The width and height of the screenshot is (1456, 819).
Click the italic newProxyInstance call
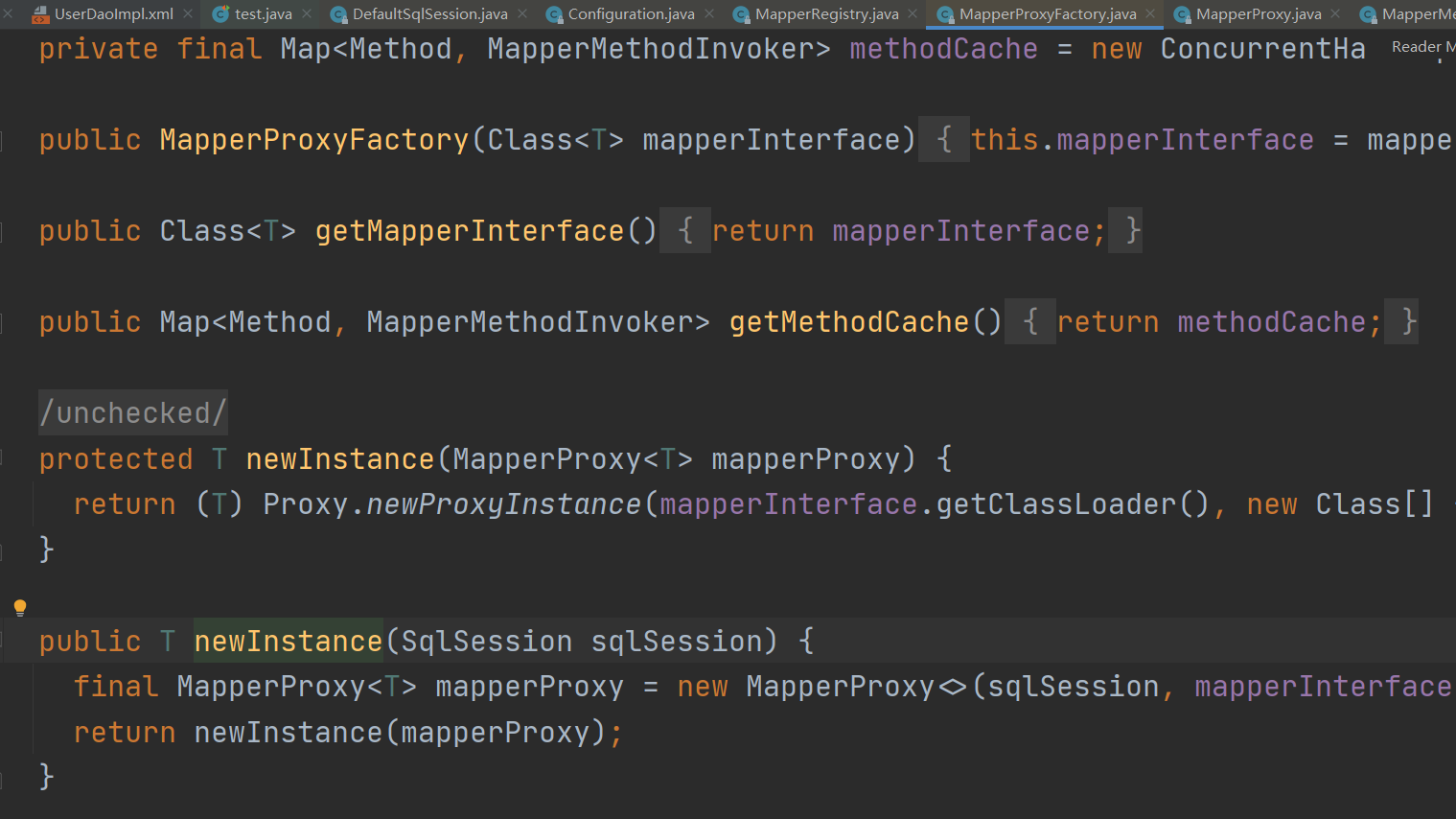[504, 504]
